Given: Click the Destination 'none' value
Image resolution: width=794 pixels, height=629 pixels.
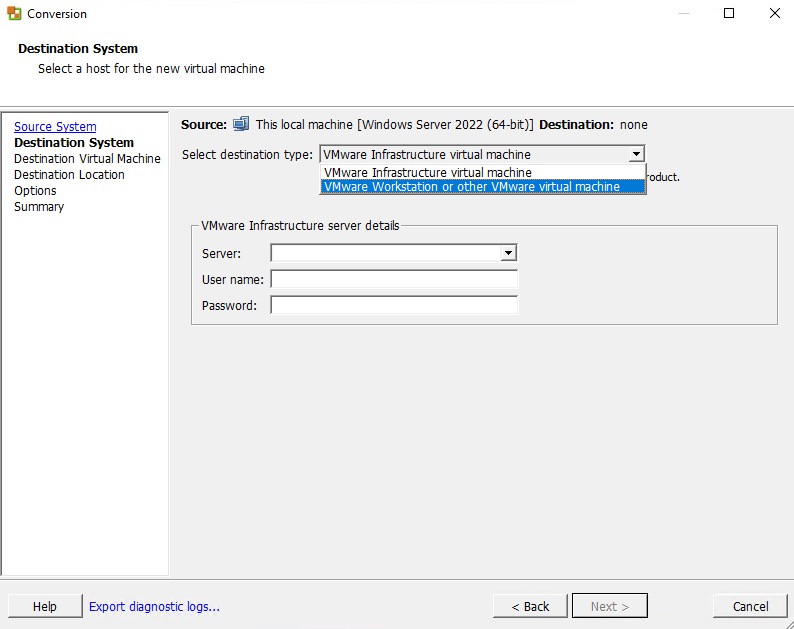Looking at the screenshot, I should [x=633, y=125].
